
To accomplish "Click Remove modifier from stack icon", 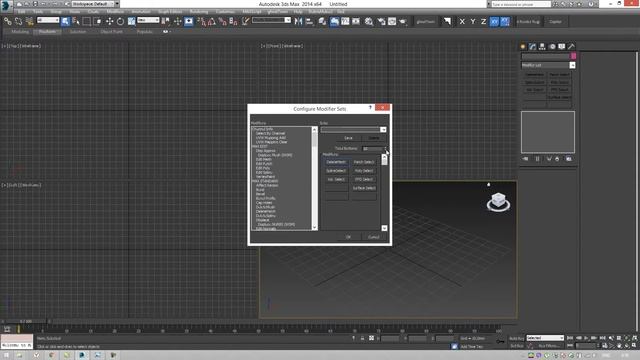I will (x=557, y=159).
